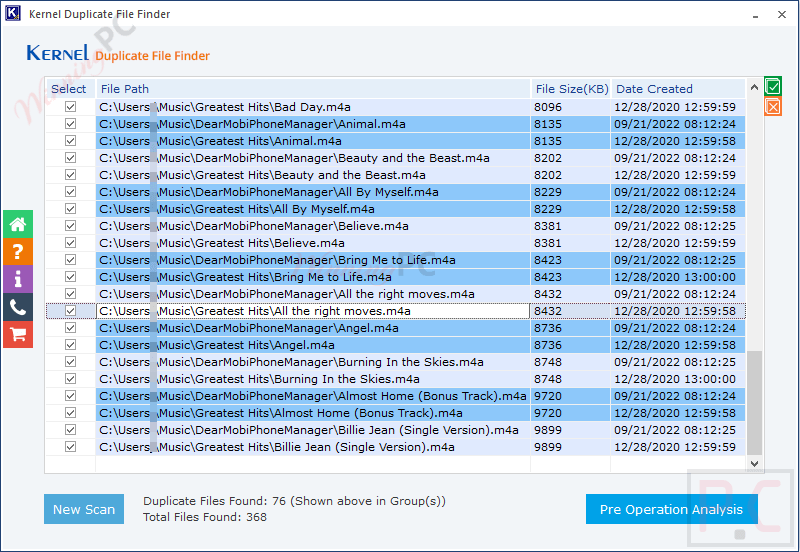Screen dimensions: 800x552
Task: Click the scrollbar up arrow
Action: pos(754,87)
